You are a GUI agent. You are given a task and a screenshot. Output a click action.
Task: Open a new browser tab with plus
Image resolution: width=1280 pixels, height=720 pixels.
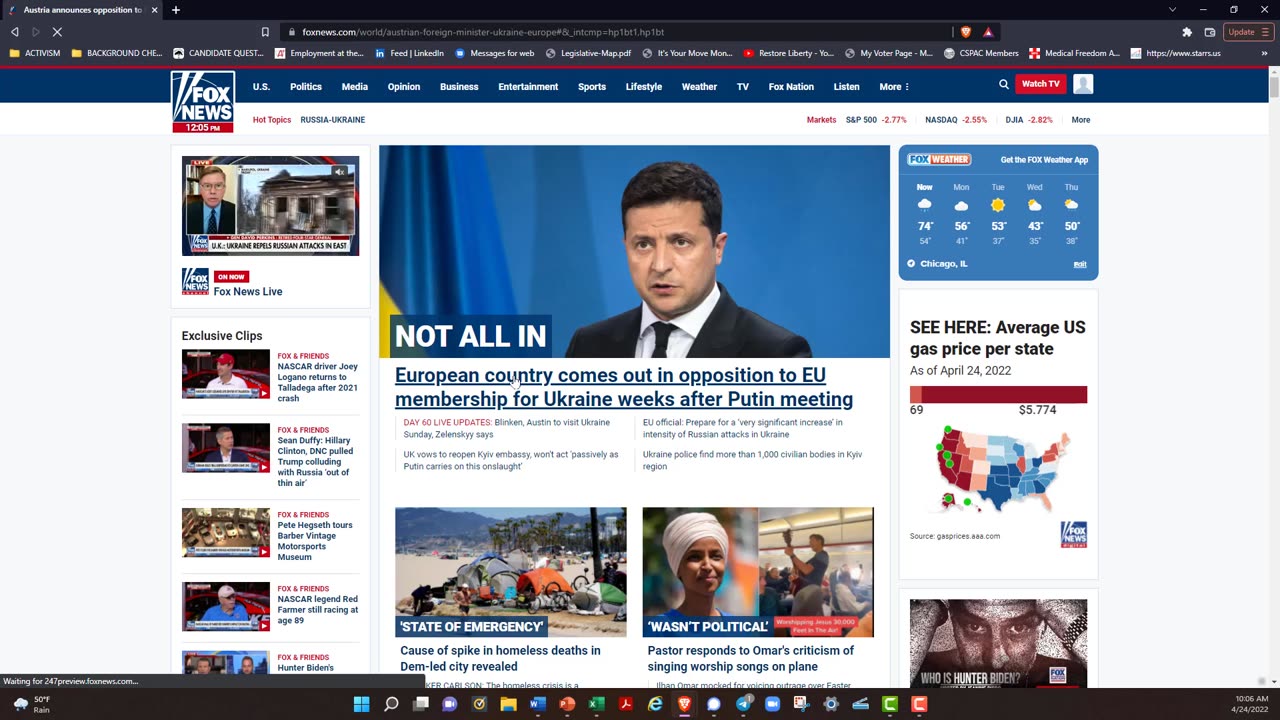[x=175, y=10]
